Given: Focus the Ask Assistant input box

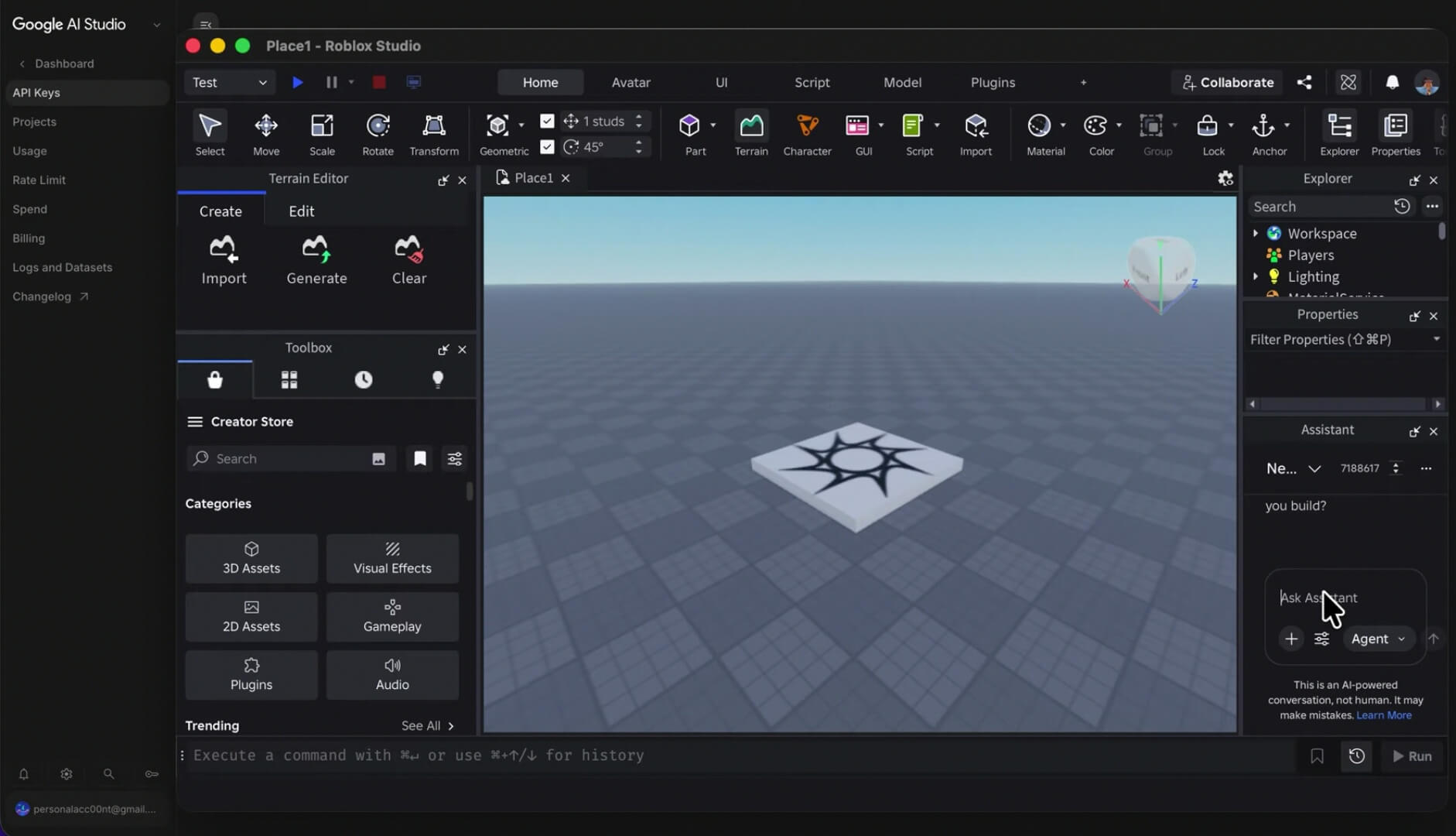Looking at the screenshot, I should point(1345,598).
